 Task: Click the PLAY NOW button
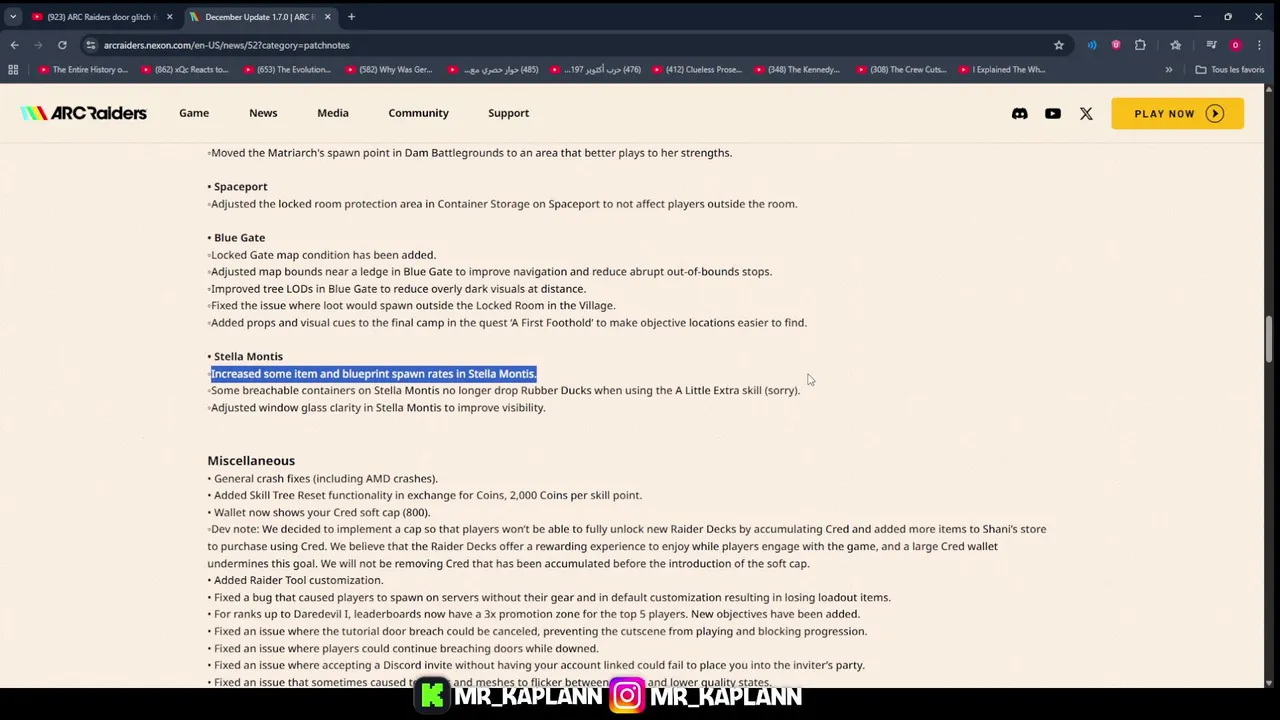[1177, 114]
